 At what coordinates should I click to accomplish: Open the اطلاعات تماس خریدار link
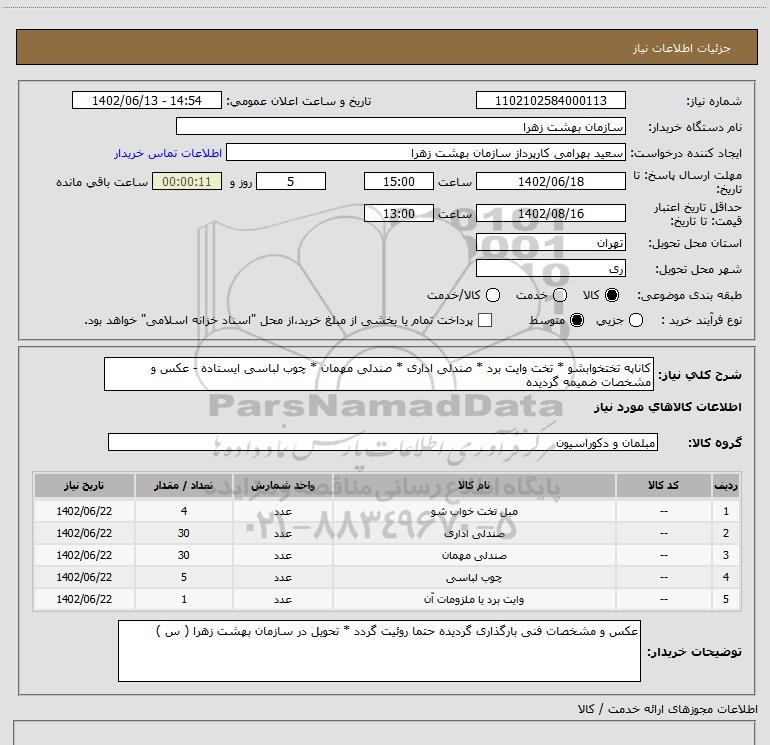coord(168,153)
